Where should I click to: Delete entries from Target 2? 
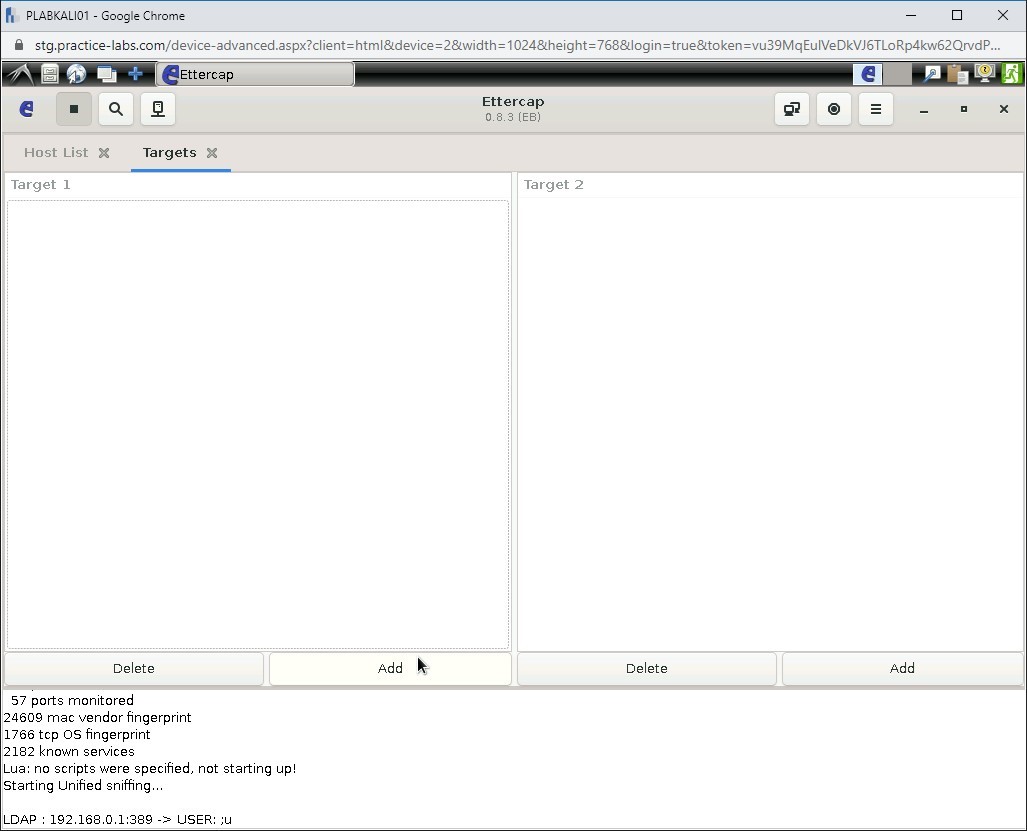pyautogui.click(x=646, y=668)
